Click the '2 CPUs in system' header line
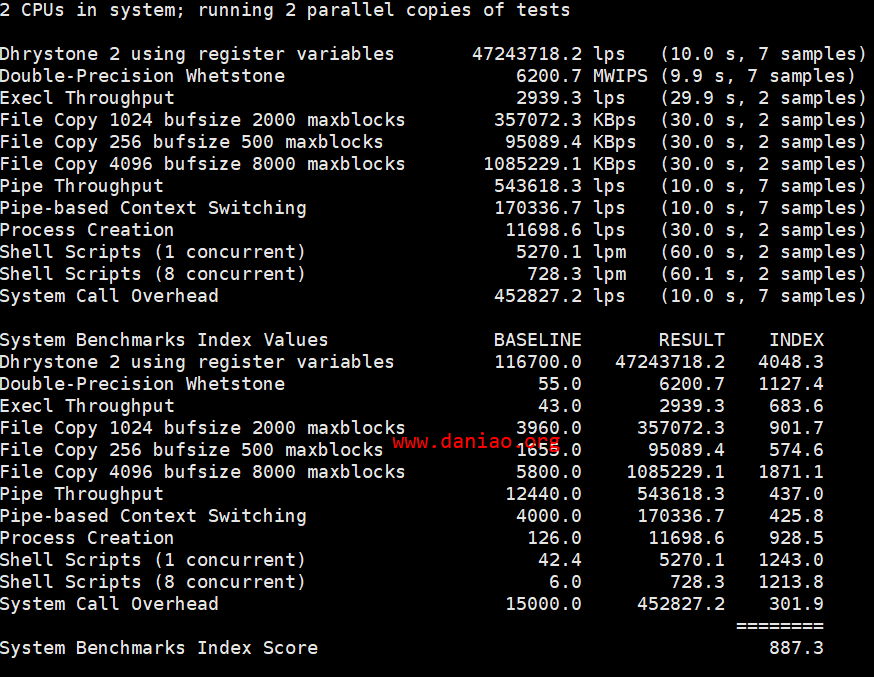 285,10
